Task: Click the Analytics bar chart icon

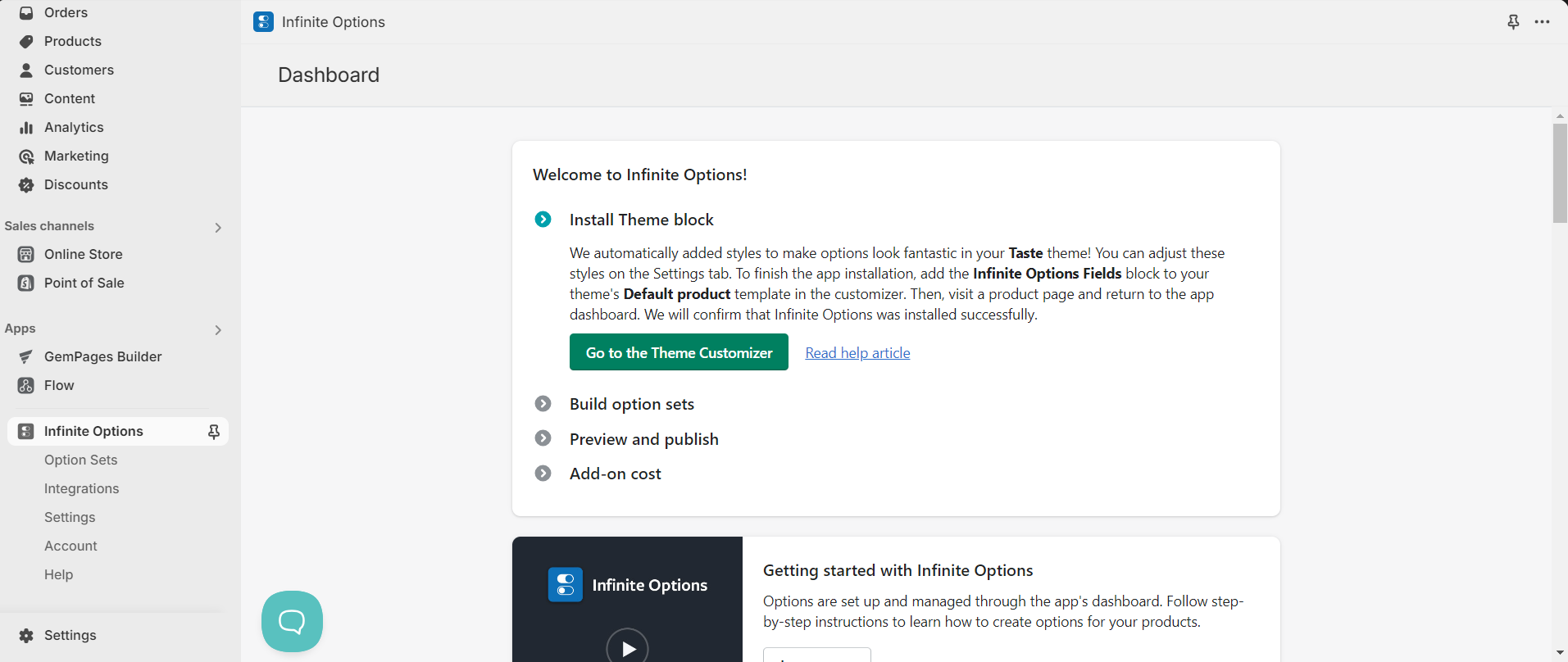Action: pos(26,128)
